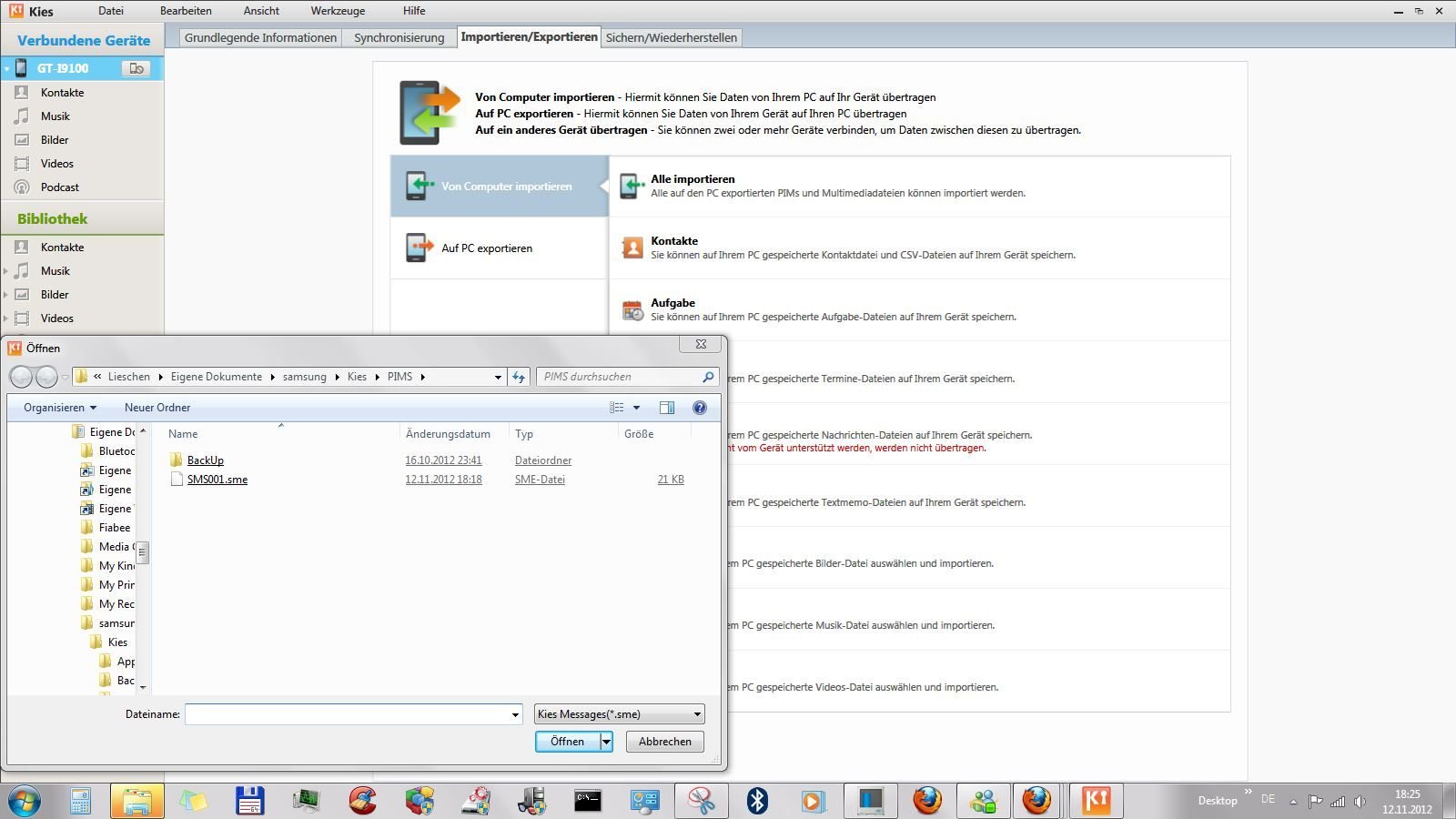Open the dialog help icon
The width and height of the screenshot is (1456, 819).
point(700,408)
